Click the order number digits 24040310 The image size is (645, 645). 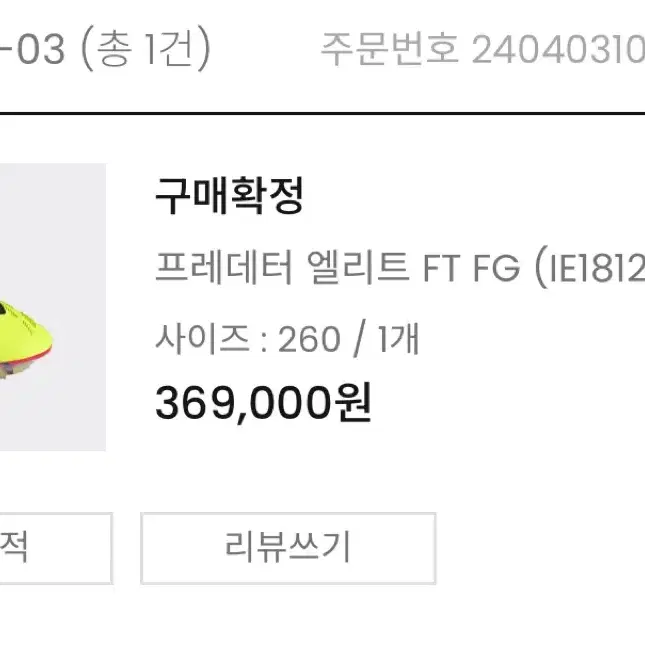(558, 50)
